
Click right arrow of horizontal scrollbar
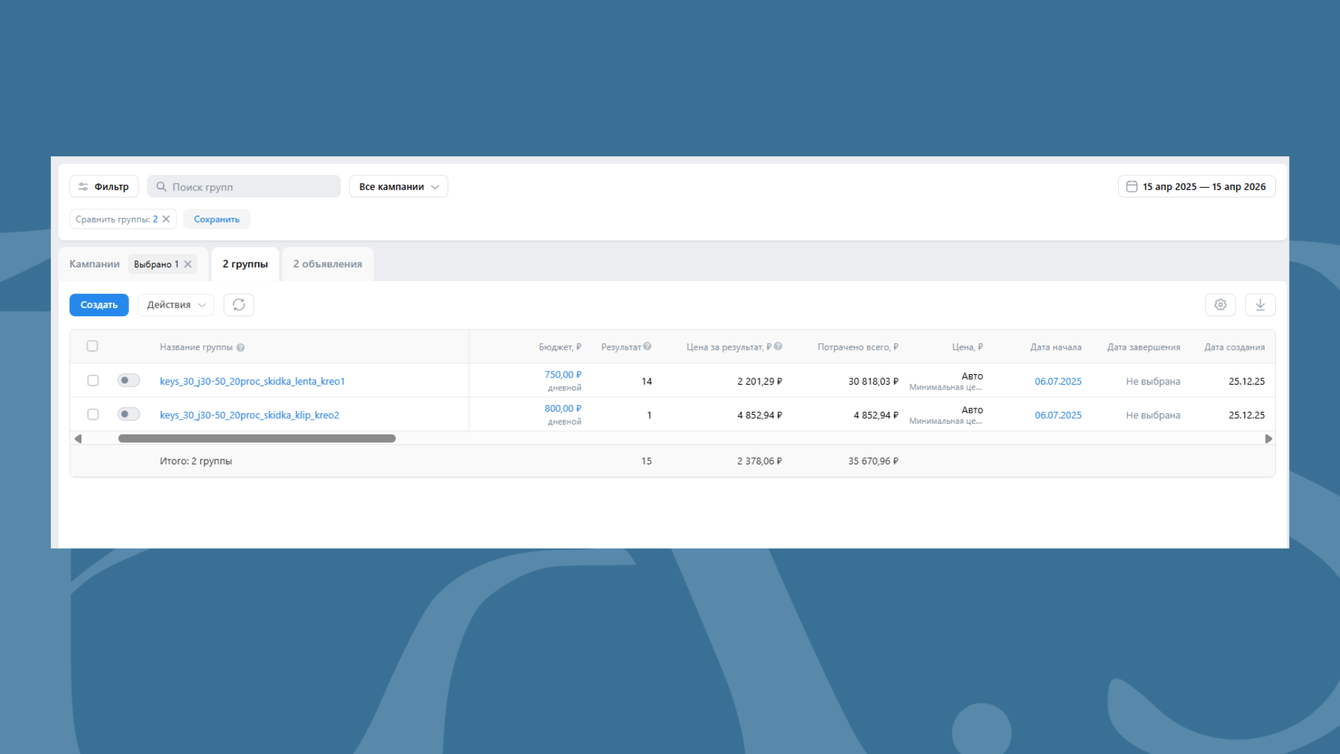click(x=1268, y=438)
